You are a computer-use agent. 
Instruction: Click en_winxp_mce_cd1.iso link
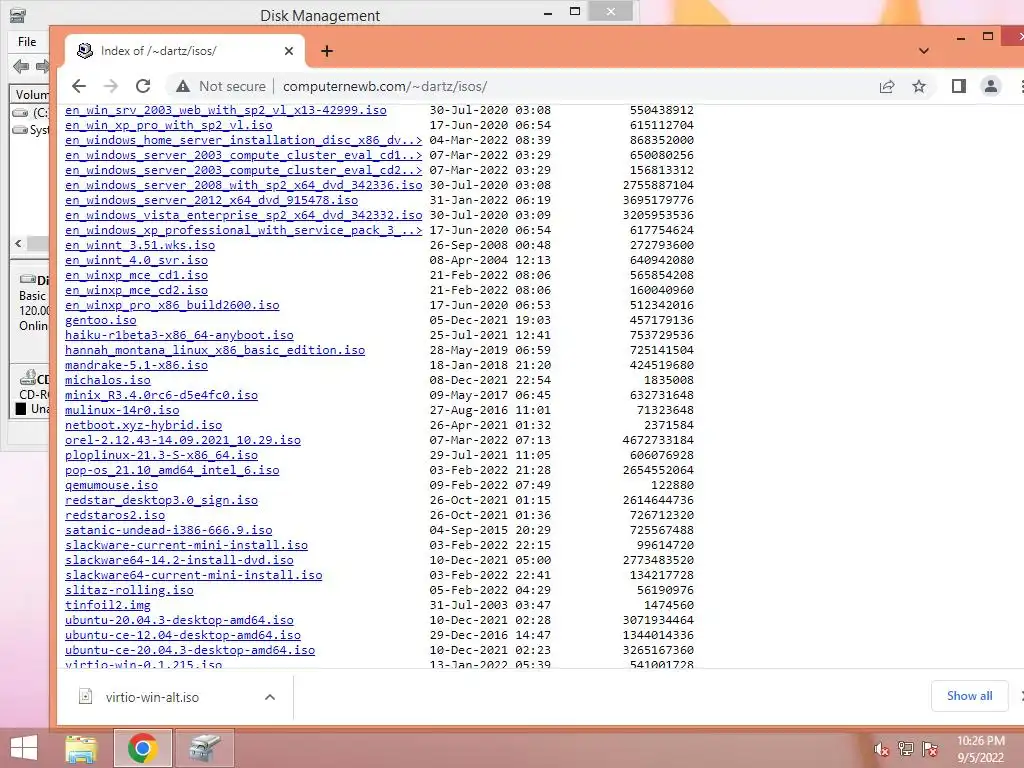click(136, 276)
